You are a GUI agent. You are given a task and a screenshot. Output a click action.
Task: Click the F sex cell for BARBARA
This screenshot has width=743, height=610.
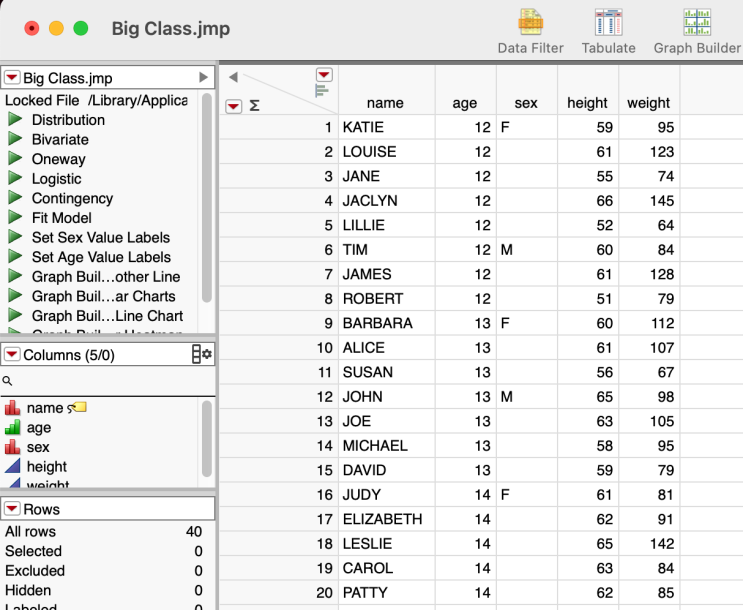pos(526,323)
